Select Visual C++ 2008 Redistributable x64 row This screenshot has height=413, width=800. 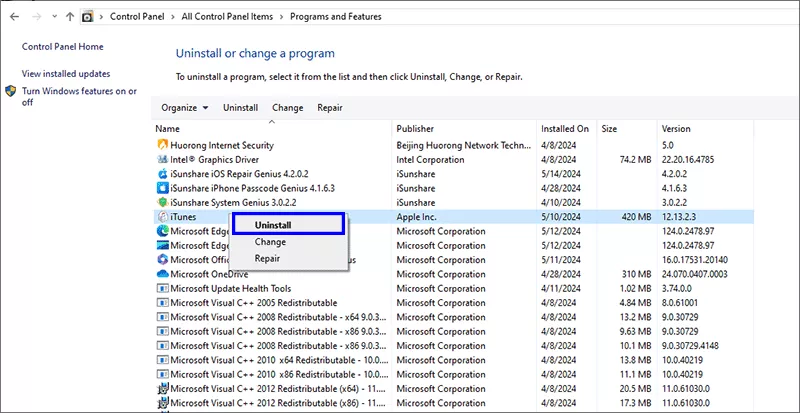point(453,317)
